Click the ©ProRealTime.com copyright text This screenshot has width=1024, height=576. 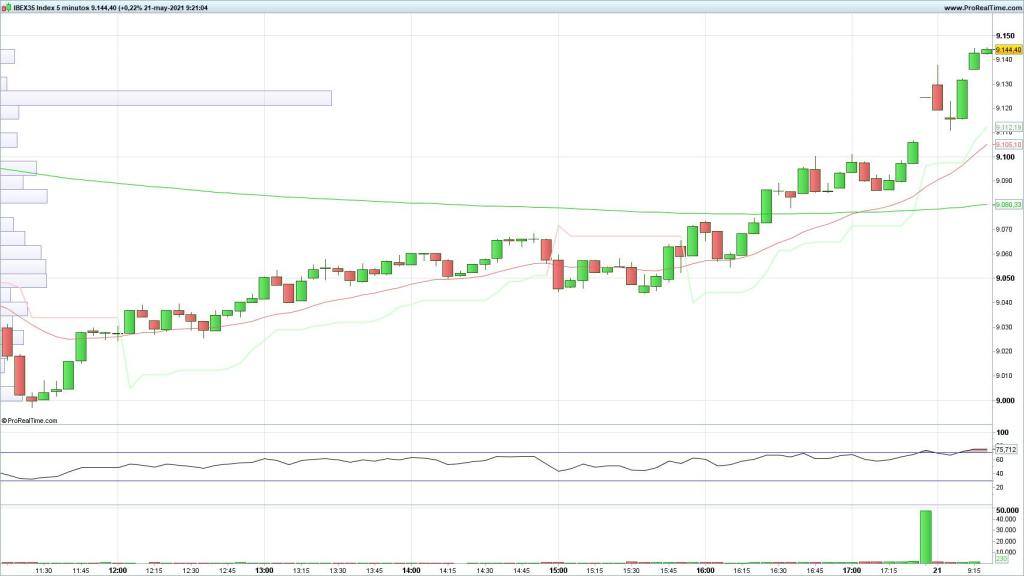[x=30, y=421]
